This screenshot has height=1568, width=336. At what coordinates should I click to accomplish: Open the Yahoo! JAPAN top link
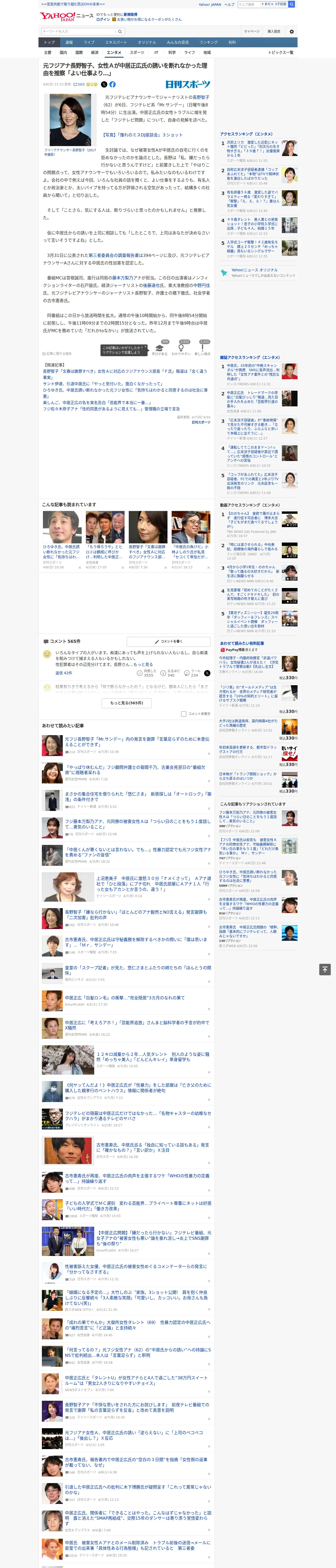click(x=210, y=4)
